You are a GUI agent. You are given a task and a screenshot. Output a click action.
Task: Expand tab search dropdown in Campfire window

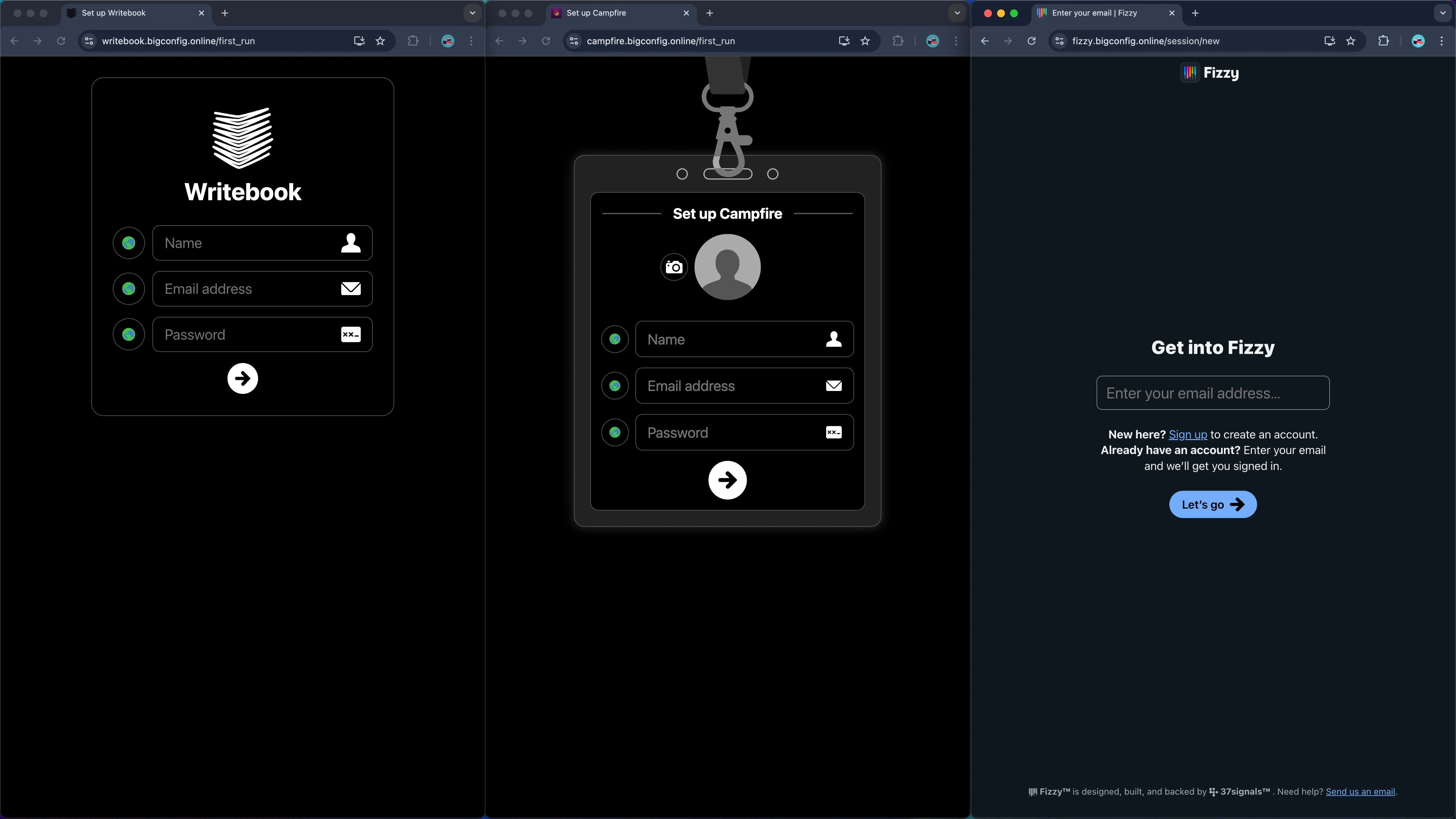(x=957, y=13)
